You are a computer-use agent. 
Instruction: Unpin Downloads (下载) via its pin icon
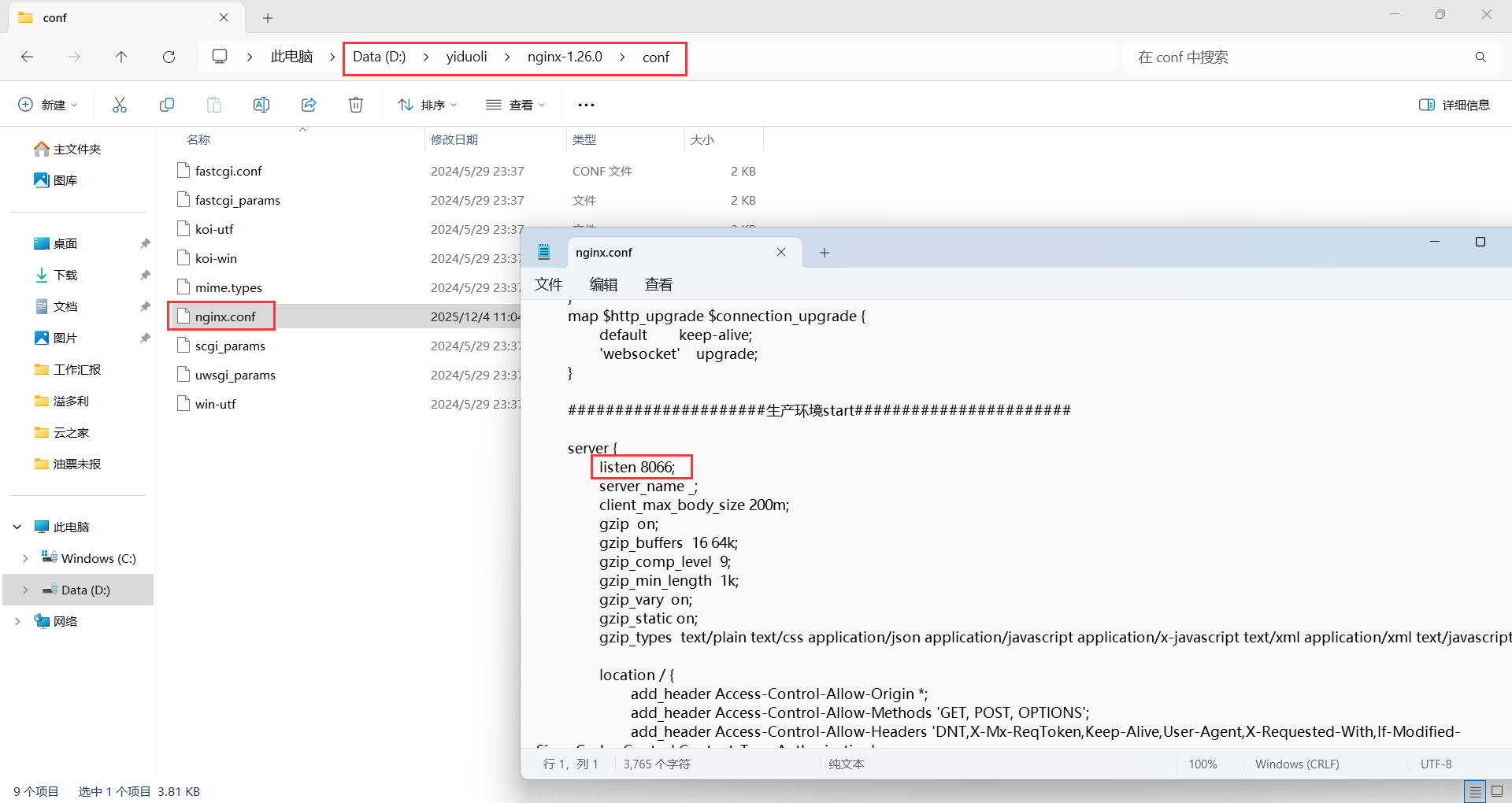point(145,275)
